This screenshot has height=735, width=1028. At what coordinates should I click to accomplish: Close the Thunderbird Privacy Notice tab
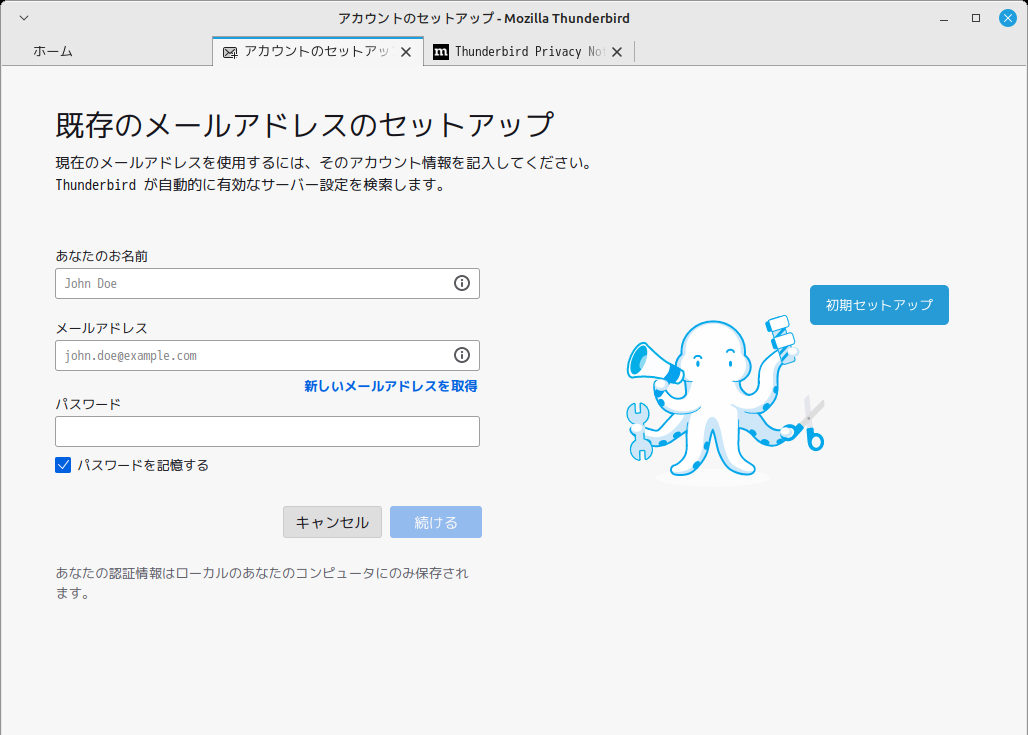617,52
